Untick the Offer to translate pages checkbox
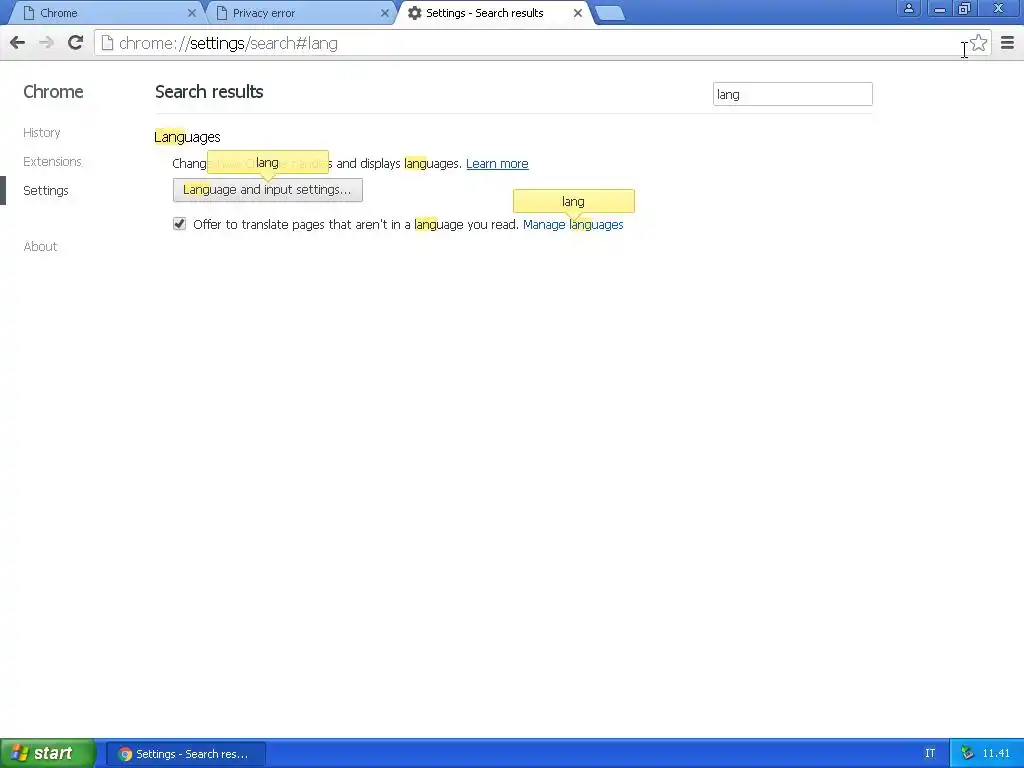This screenshot has width=1024, height=768. [180, 224]
